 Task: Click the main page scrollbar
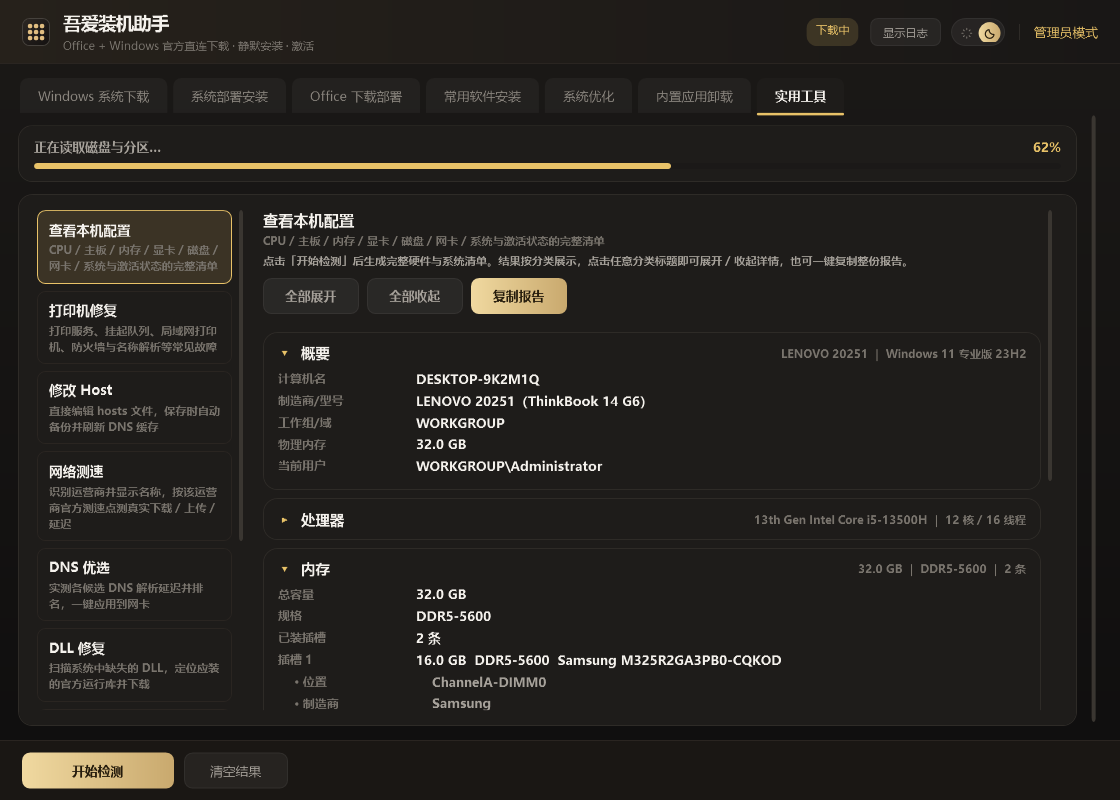(1094, 419)
